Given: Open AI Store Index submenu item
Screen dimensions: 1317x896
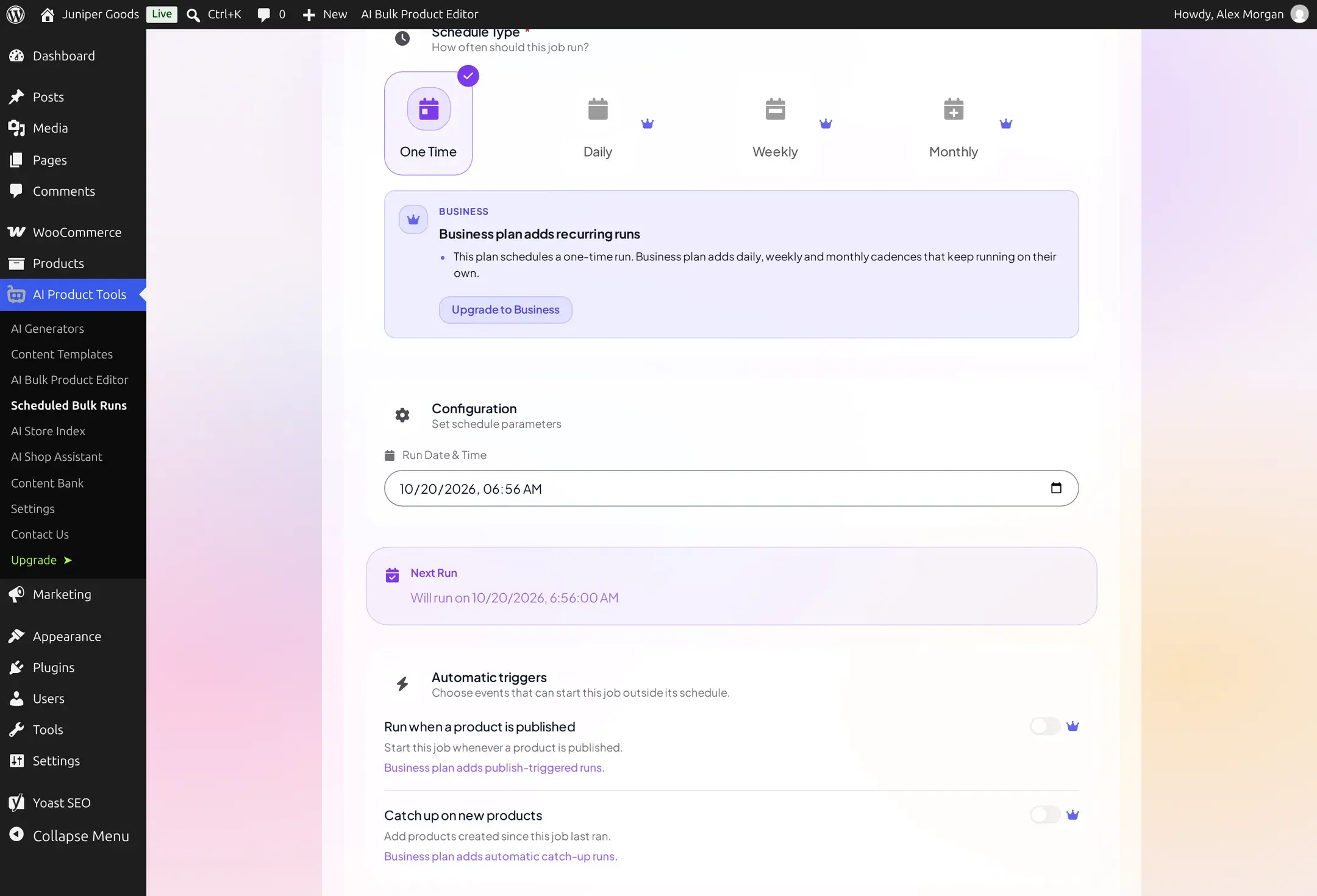Looking at the screenshot, I should (x=48, y=431).
